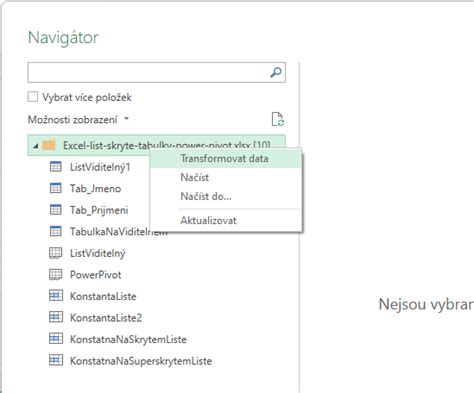Click the table icon beside Tab_Prijmeni

point(55,210)
